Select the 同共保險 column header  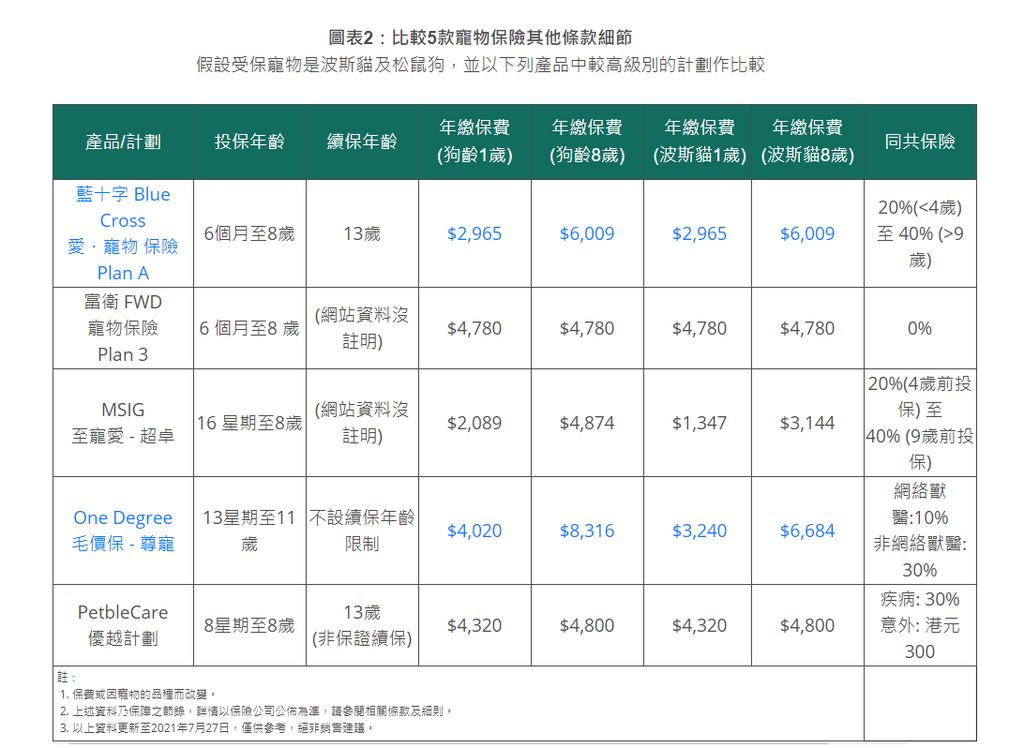tap(920, 142)
